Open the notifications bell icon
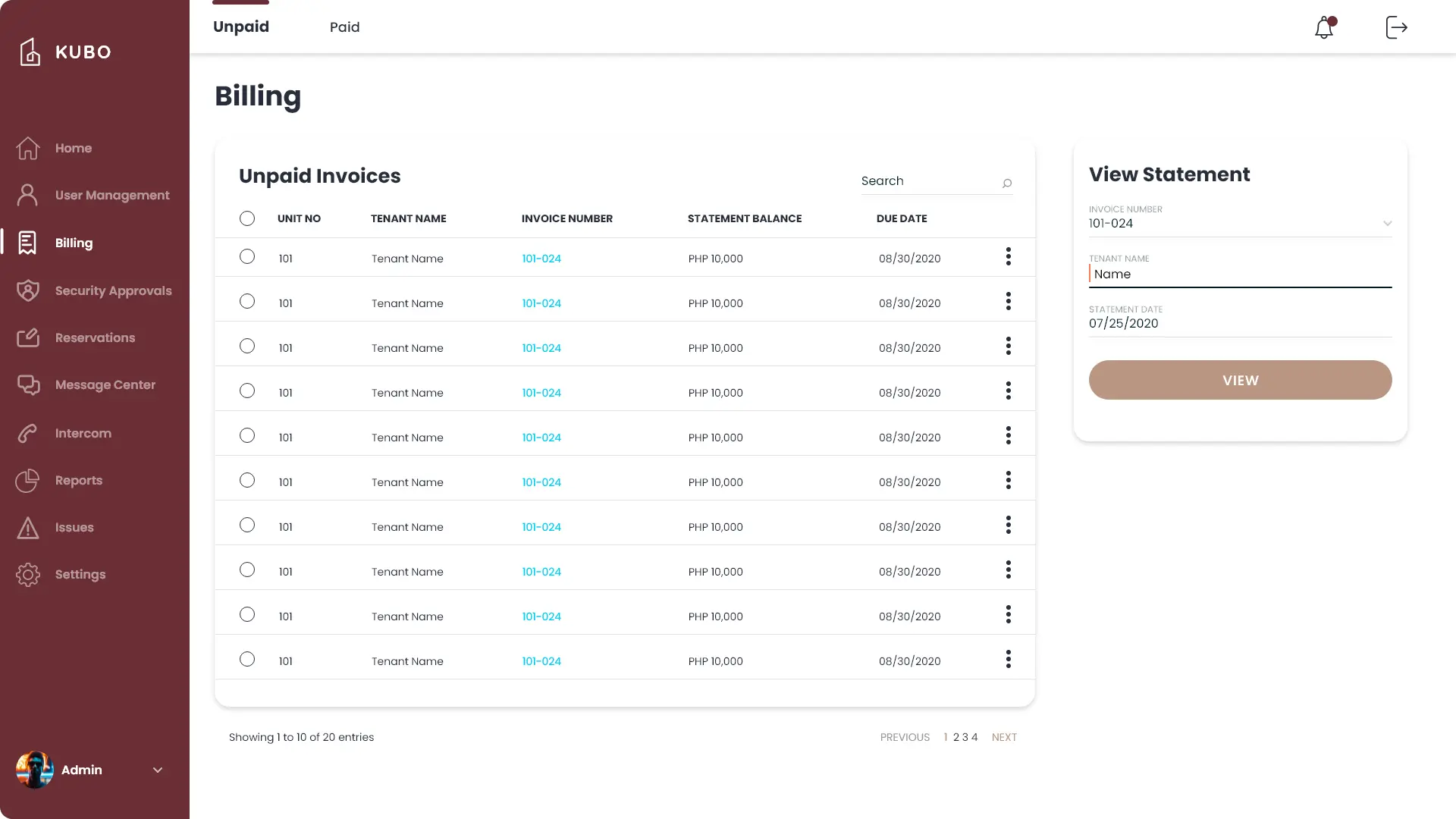 click(x=1324, y=27)
